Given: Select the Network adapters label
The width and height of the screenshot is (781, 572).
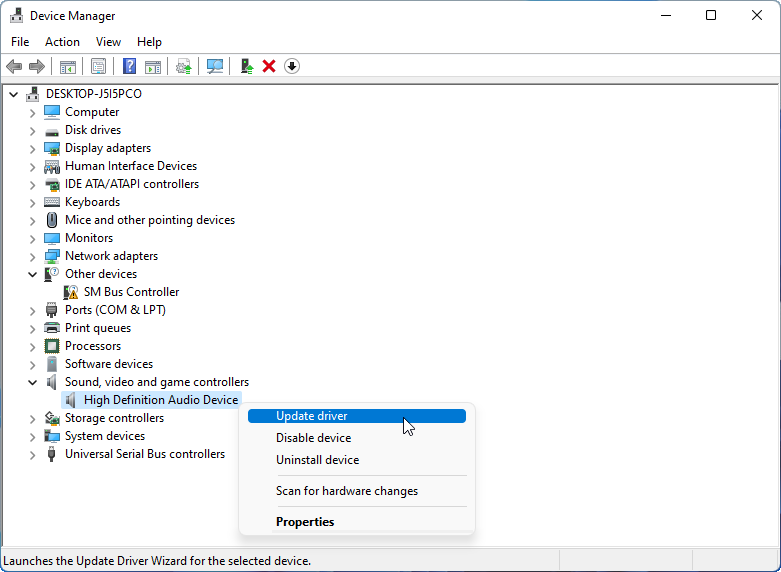Looking at the screenshot, I should tap(111, 256).
